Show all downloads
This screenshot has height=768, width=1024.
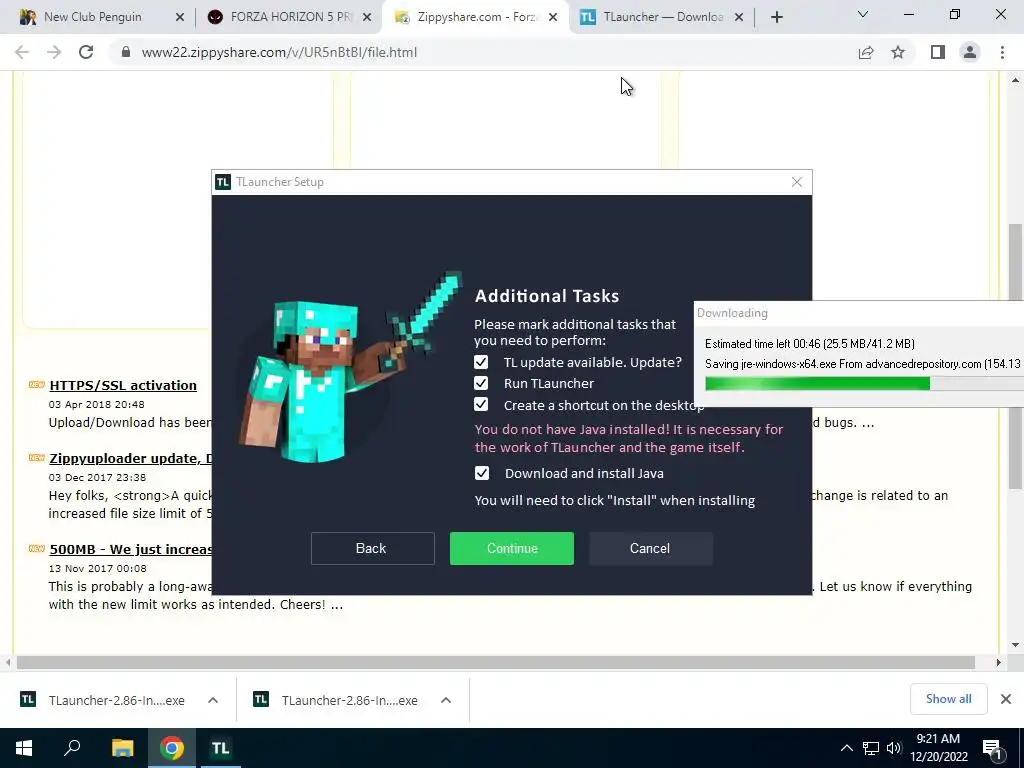click(948, 699)
